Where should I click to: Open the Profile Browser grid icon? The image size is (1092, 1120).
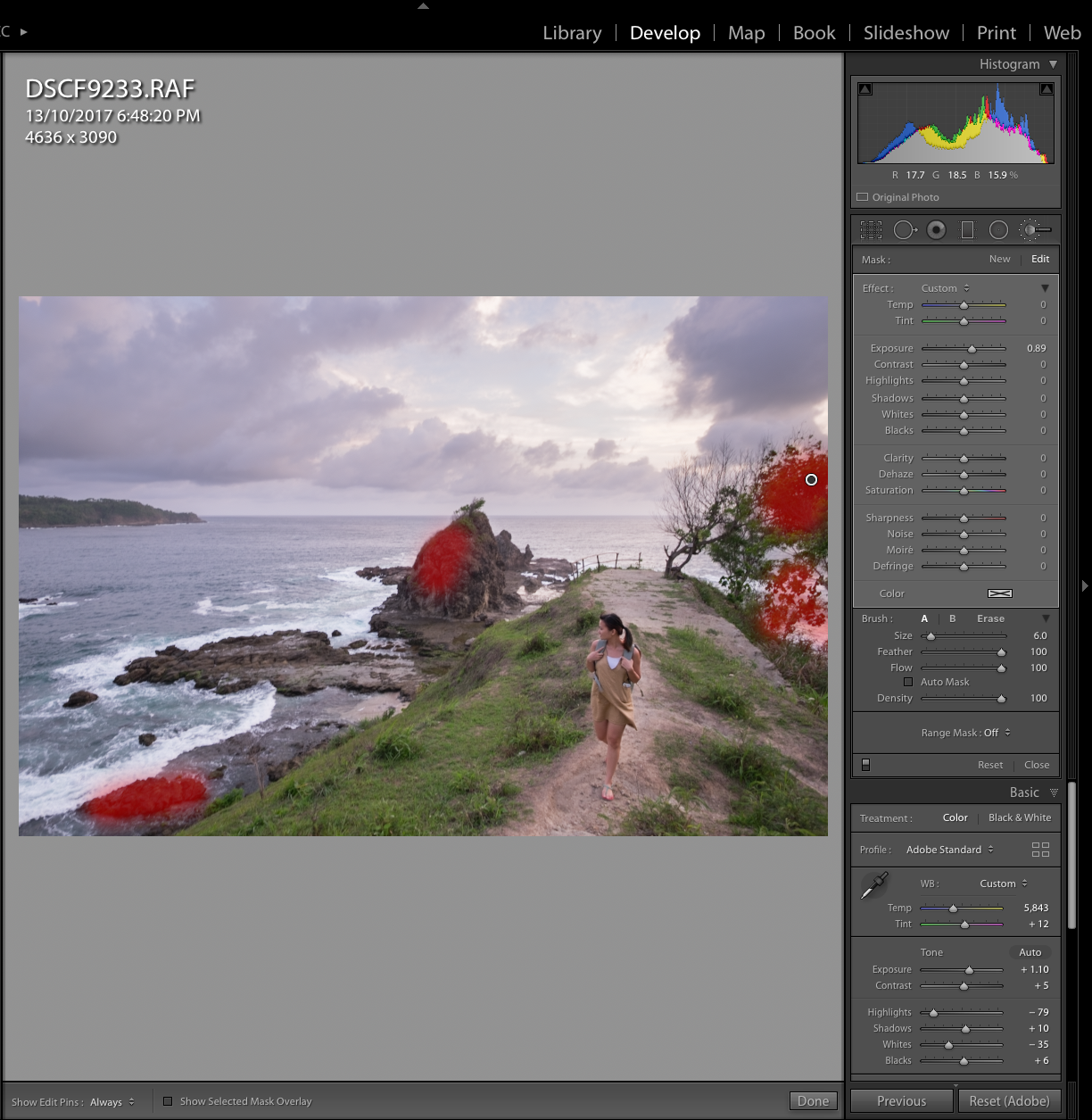(1040, 850)
